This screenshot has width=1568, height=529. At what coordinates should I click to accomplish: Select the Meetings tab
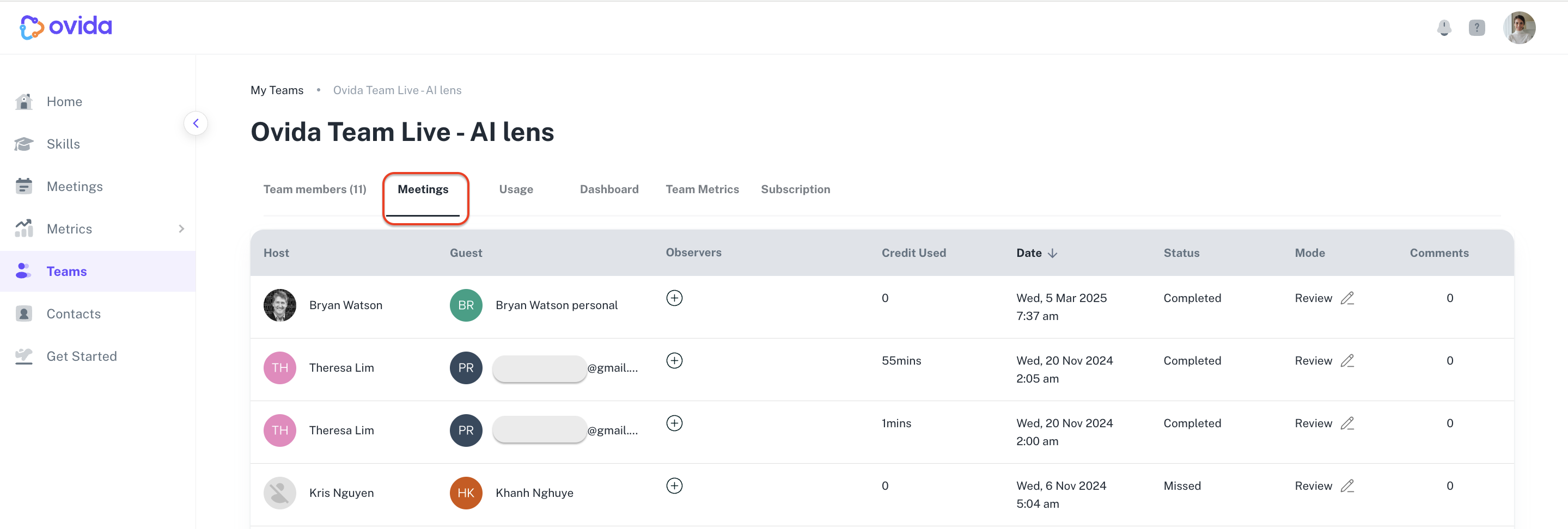(423, 190)
